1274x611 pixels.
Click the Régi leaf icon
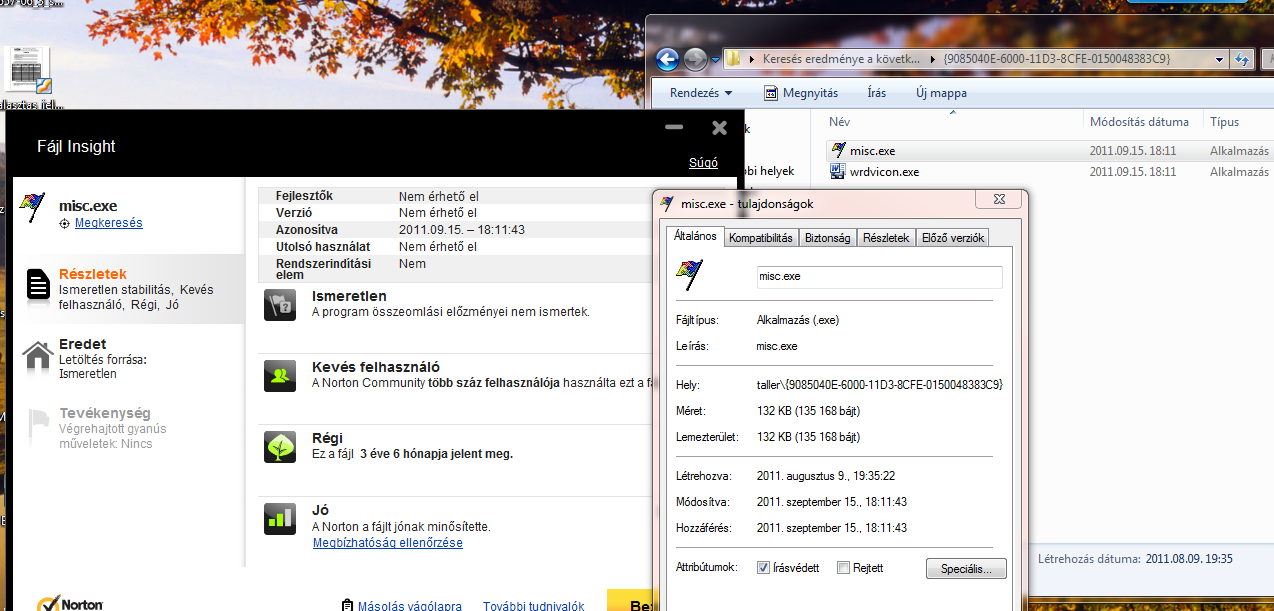(x=280, y=446)
